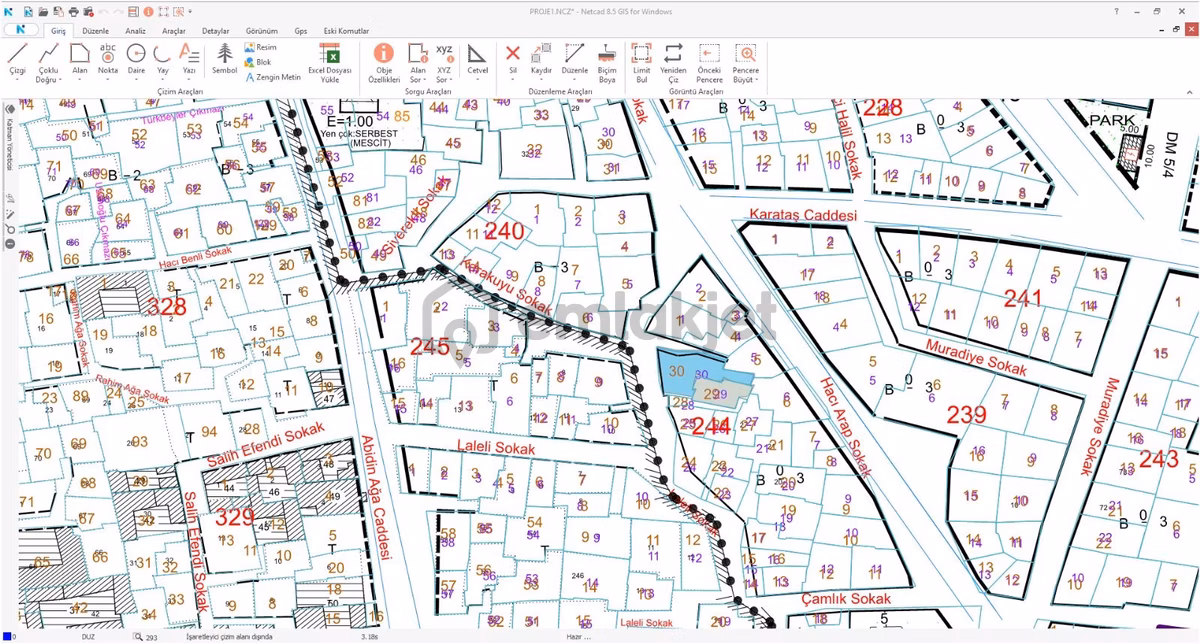Switch to the Düzenle ribbon tab
This screenshot has width=1200, height=644.
click(x=96, y=31)
